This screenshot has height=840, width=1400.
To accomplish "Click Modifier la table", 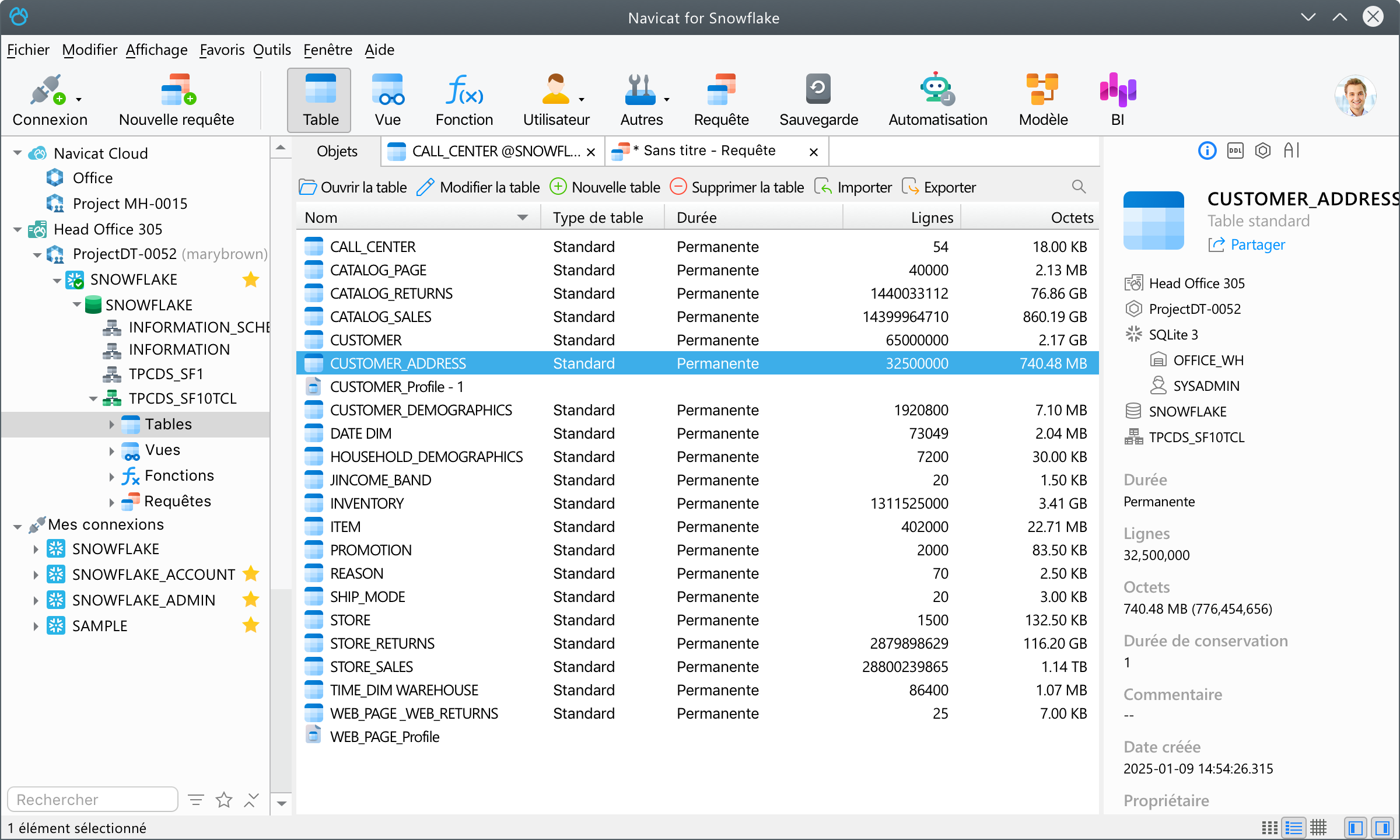I will pyautogui.click(x=478, y=187).
